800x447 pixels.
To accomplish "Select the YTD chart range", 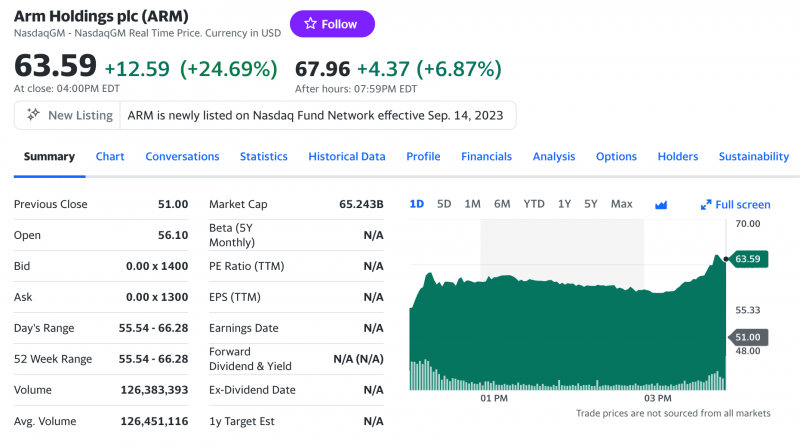I will 534,204.
